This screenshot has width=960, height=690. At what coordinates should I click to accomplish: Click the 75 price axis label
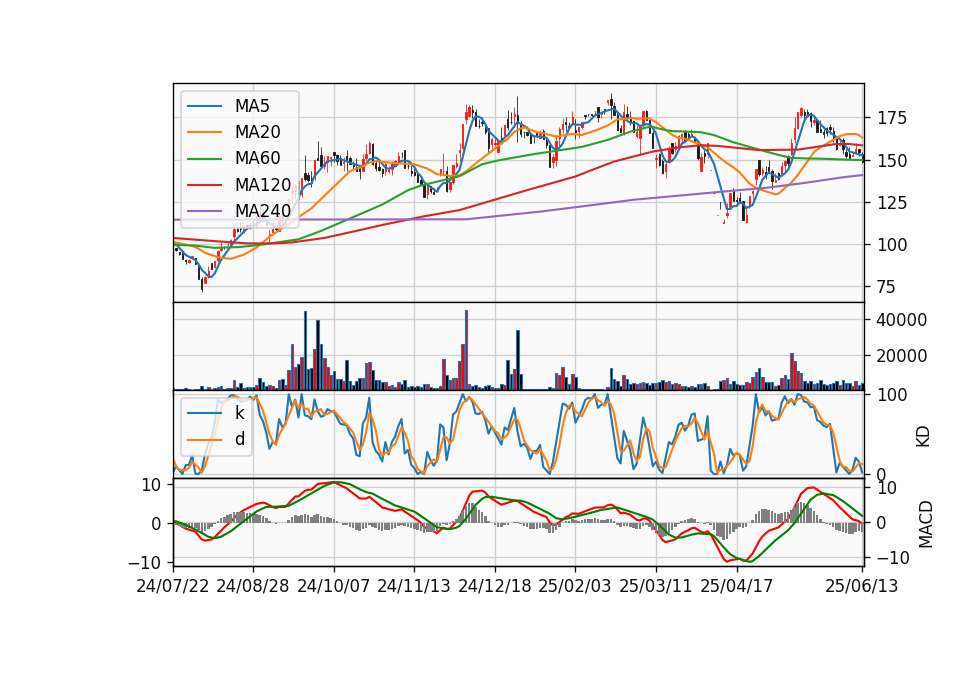point(887,287)
